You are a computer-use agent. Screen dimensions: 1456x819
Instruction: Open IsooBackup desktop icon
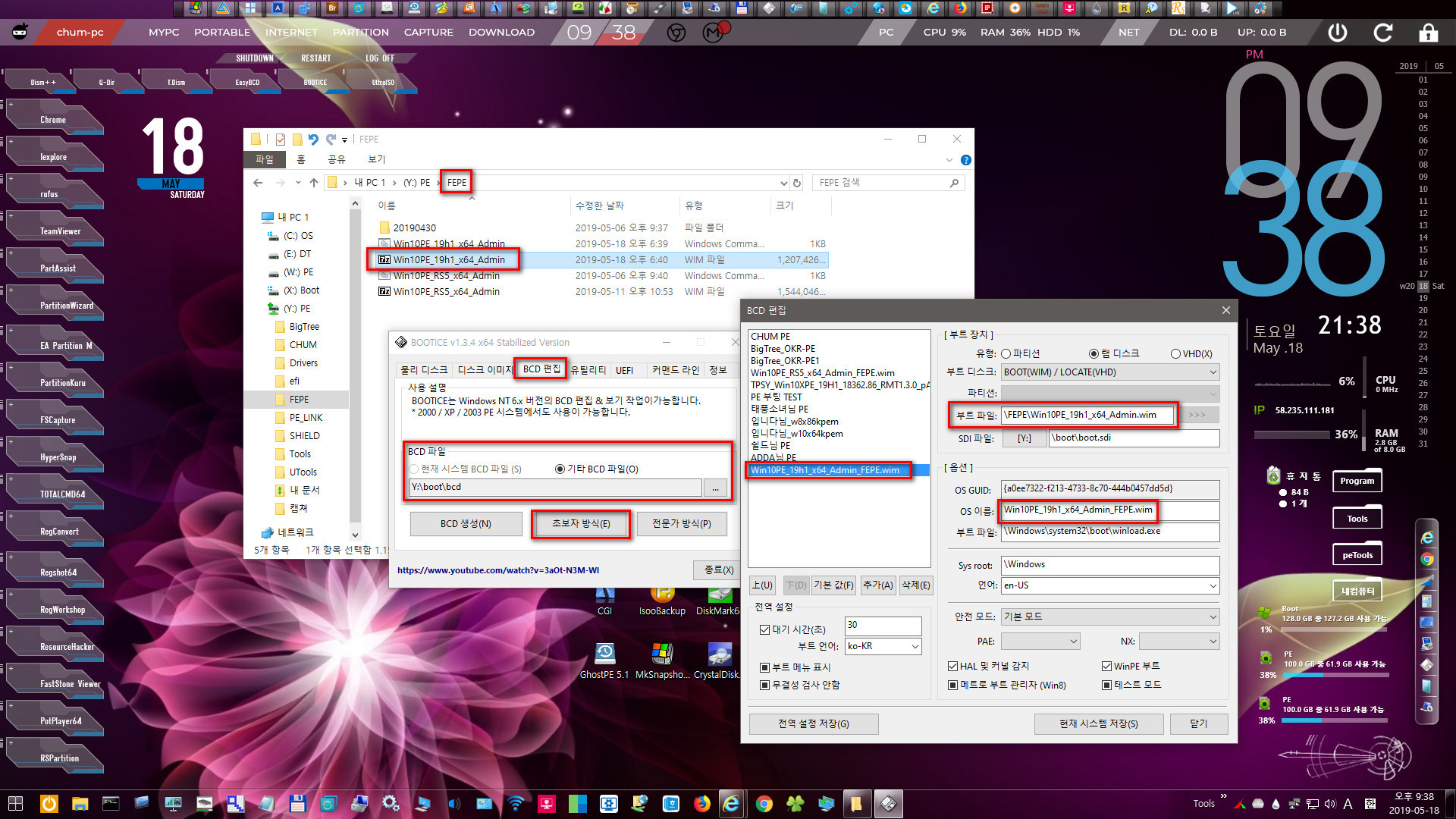(x=662, y=601)
